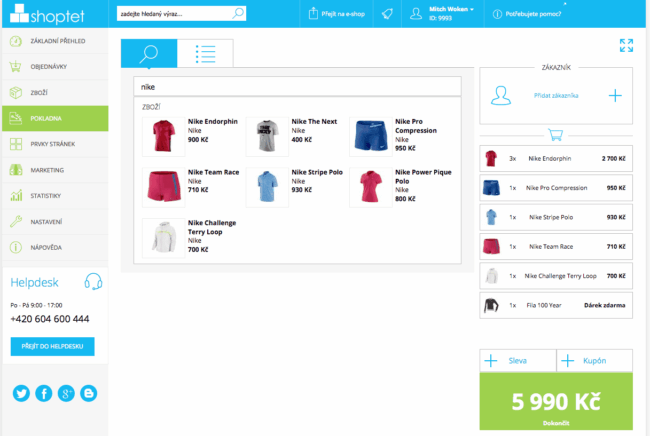This screenshot has width=650, height=436.
Task: Open Statistiky in sidebar
Action: (55, 196)
